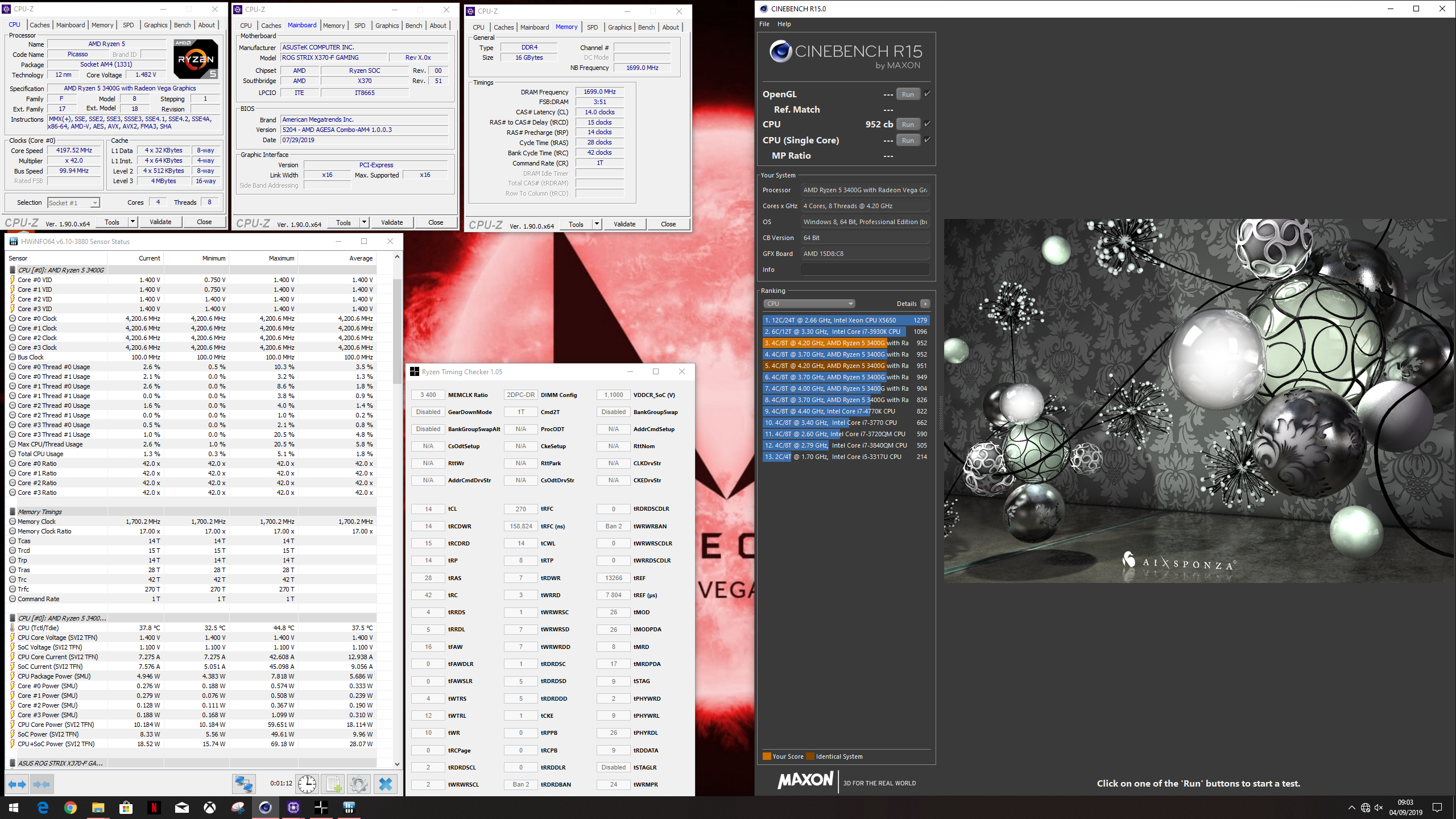Click the Cinebench render preview image
This screenshot has height=819, width=1456.
click(x=1199, y=401)
